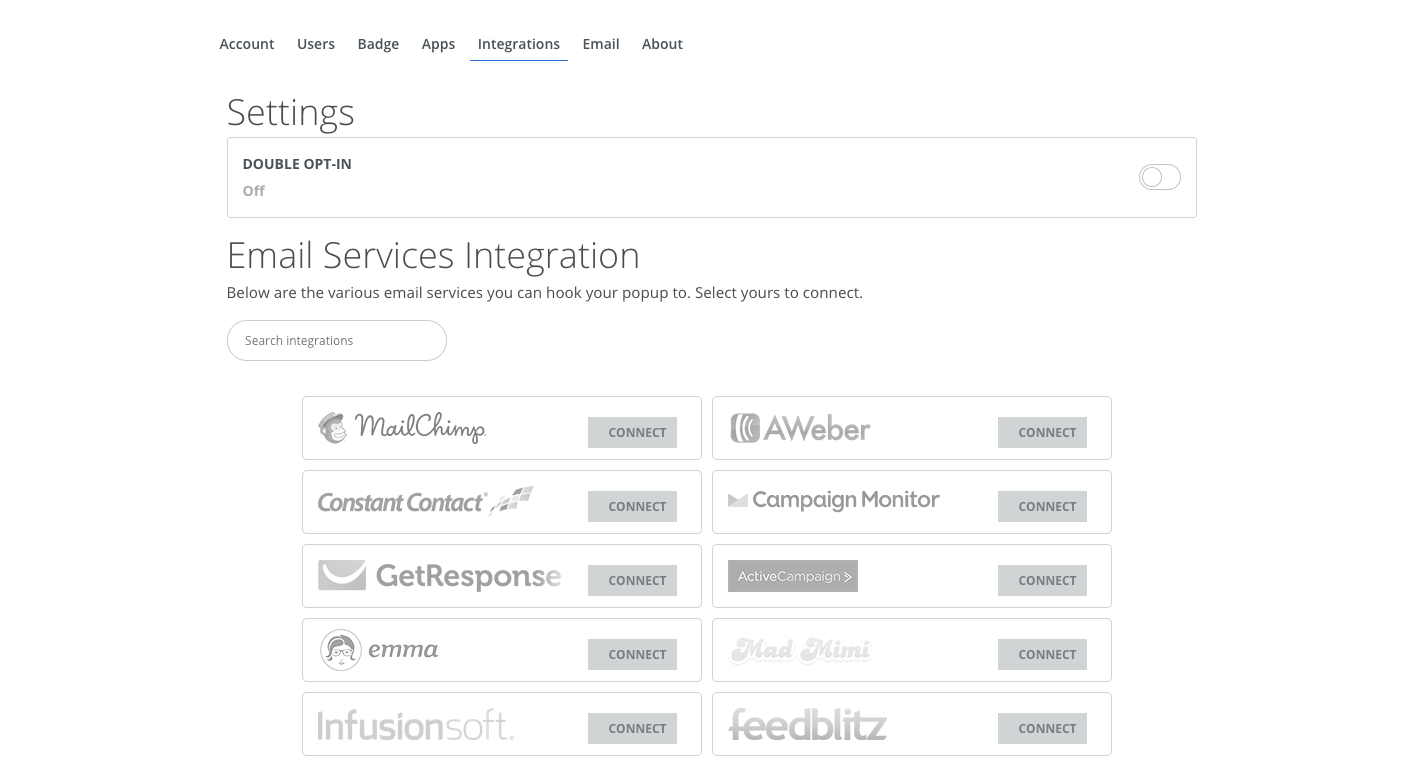Go to the Apps tab
Image resolution: width=1424 pixels, height=759 pixels.
[438, 44]
